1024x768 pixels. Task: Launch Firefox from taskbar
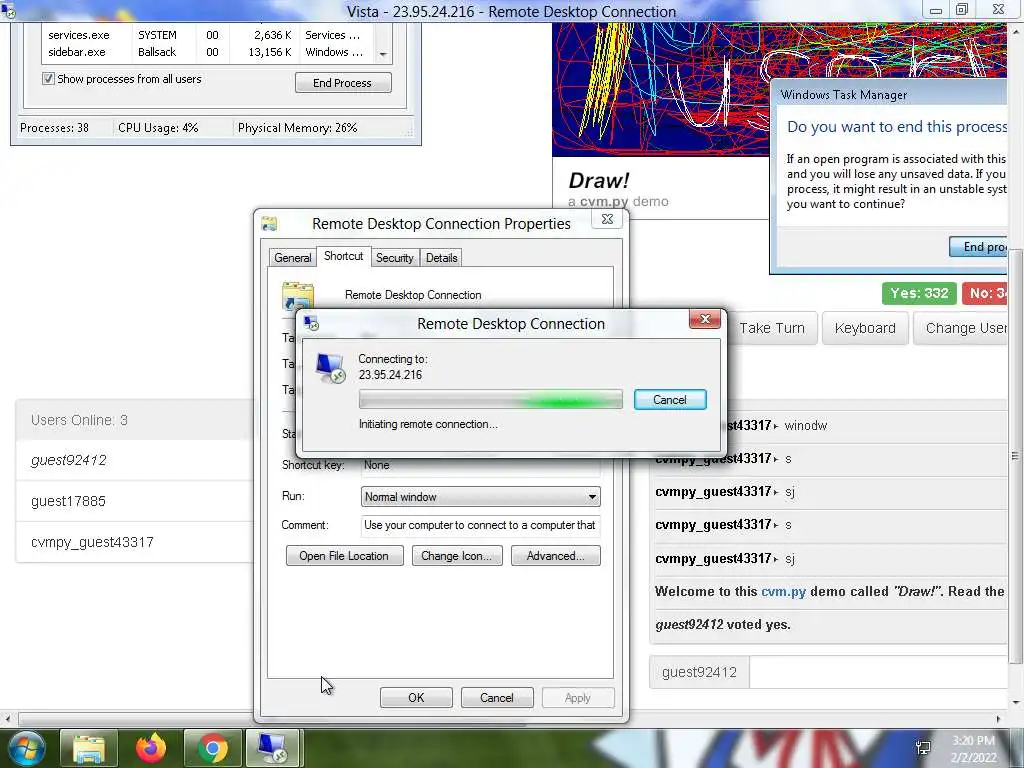click(x=151, y=748)
